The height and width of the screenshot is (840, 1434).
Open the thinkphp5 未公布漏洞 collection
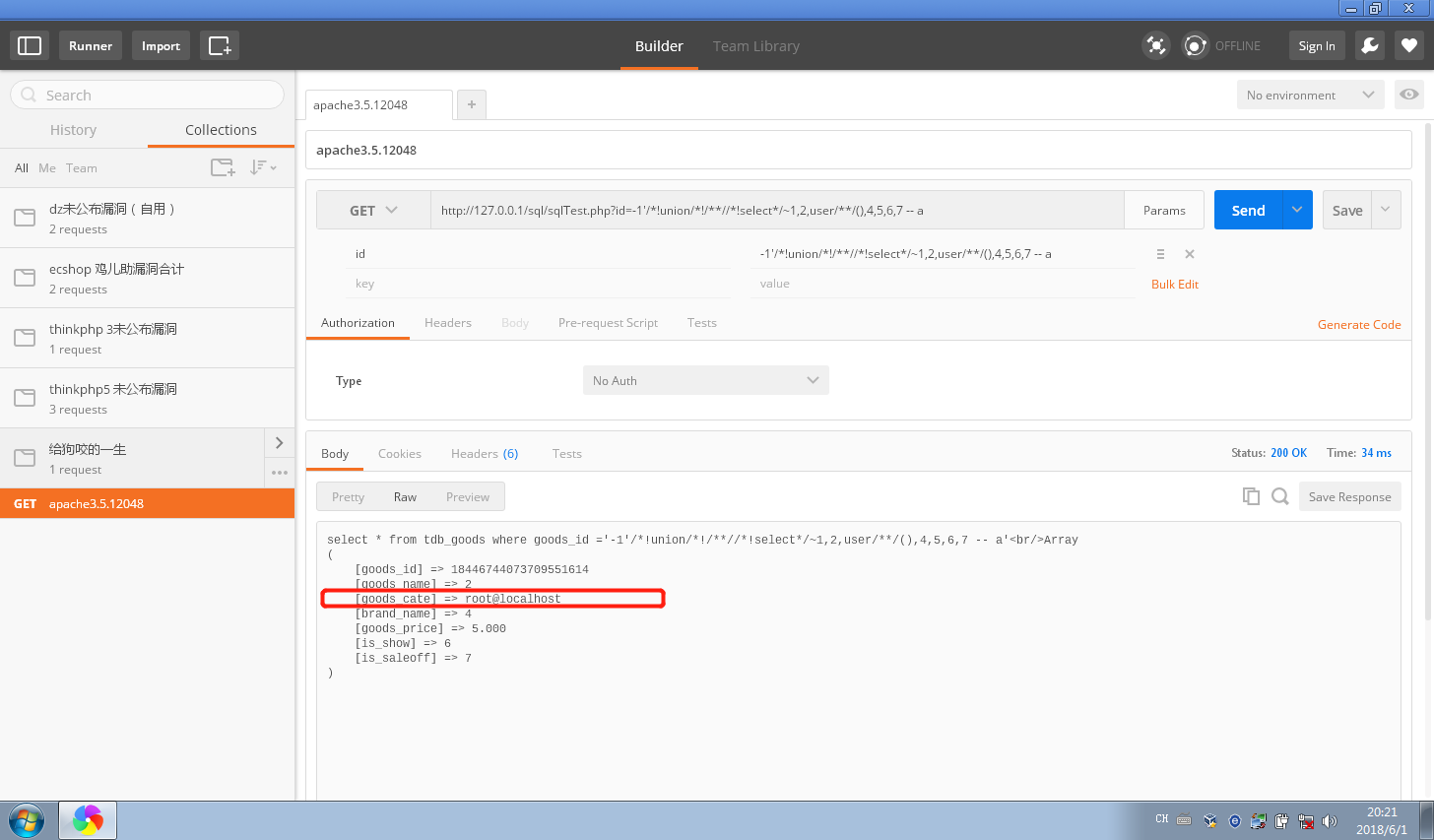tap(147, 398)
